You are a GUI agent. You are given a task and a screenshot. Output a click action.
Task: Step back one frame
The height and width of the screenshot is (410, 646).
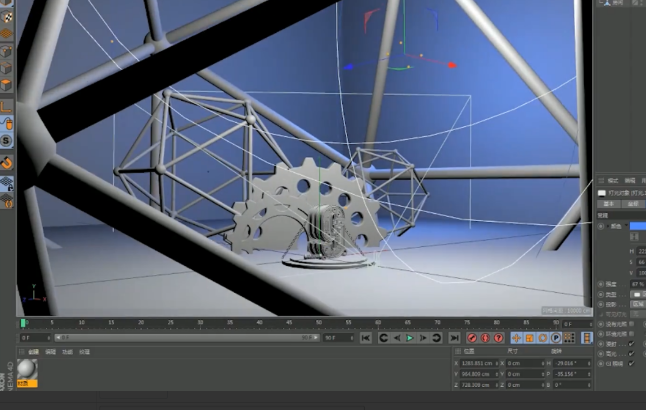(397, 338)
